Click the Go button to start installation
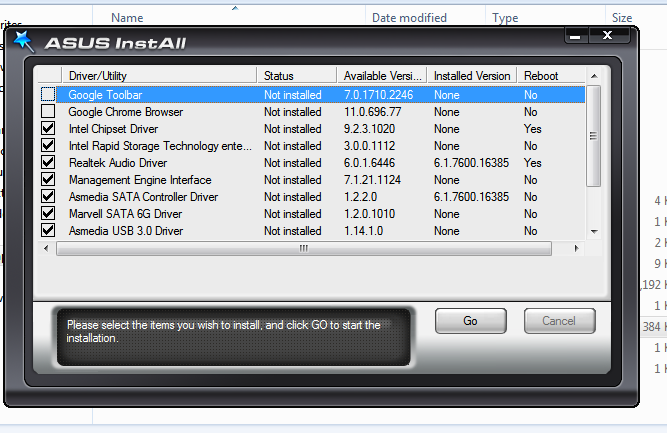Image resolution: width=667 pixels, height=433 pixels. pyautogui.click(x=470, y=321)
